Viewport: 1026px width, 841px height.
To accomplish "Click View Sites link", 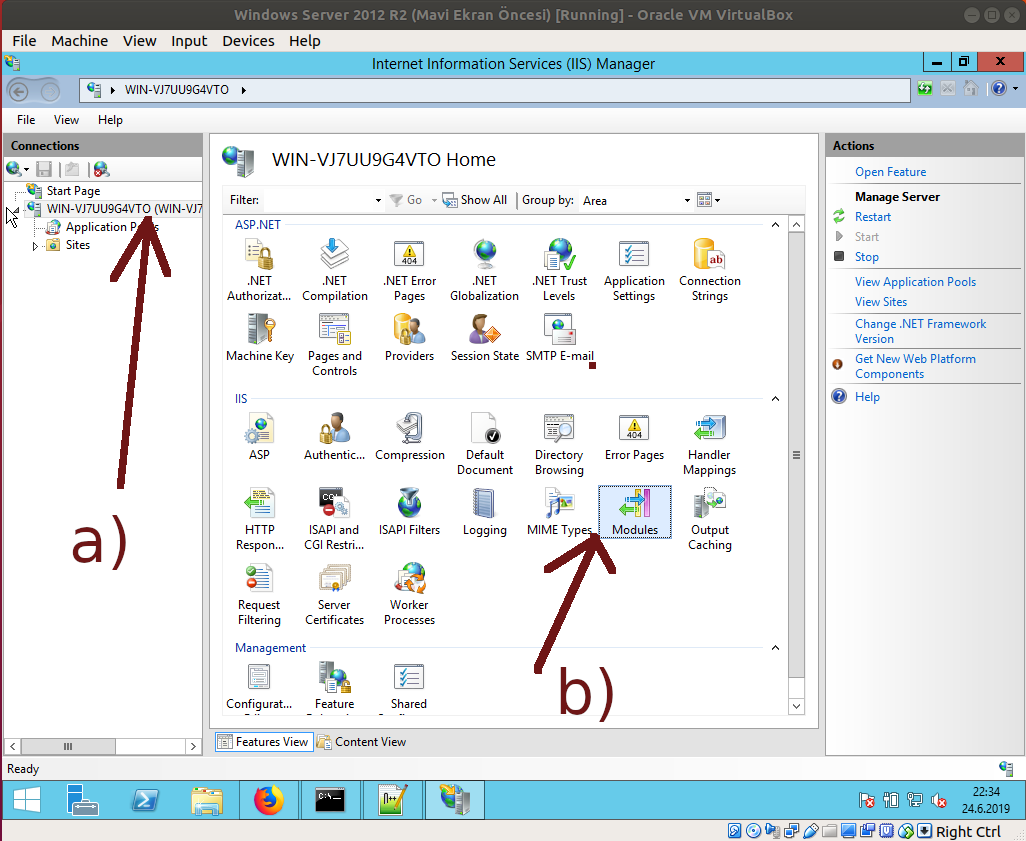I will [881, 302].
